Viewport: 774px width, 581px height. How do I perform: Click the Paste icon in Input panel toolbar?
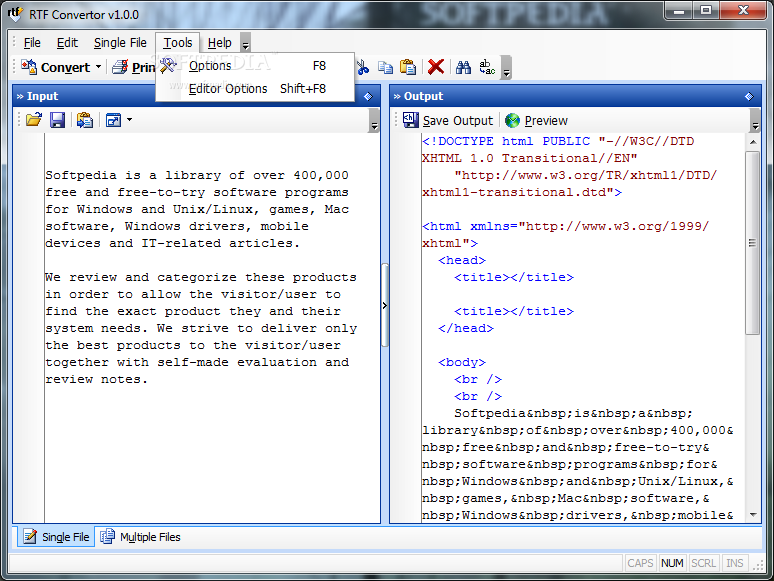[x=85, y=120]
